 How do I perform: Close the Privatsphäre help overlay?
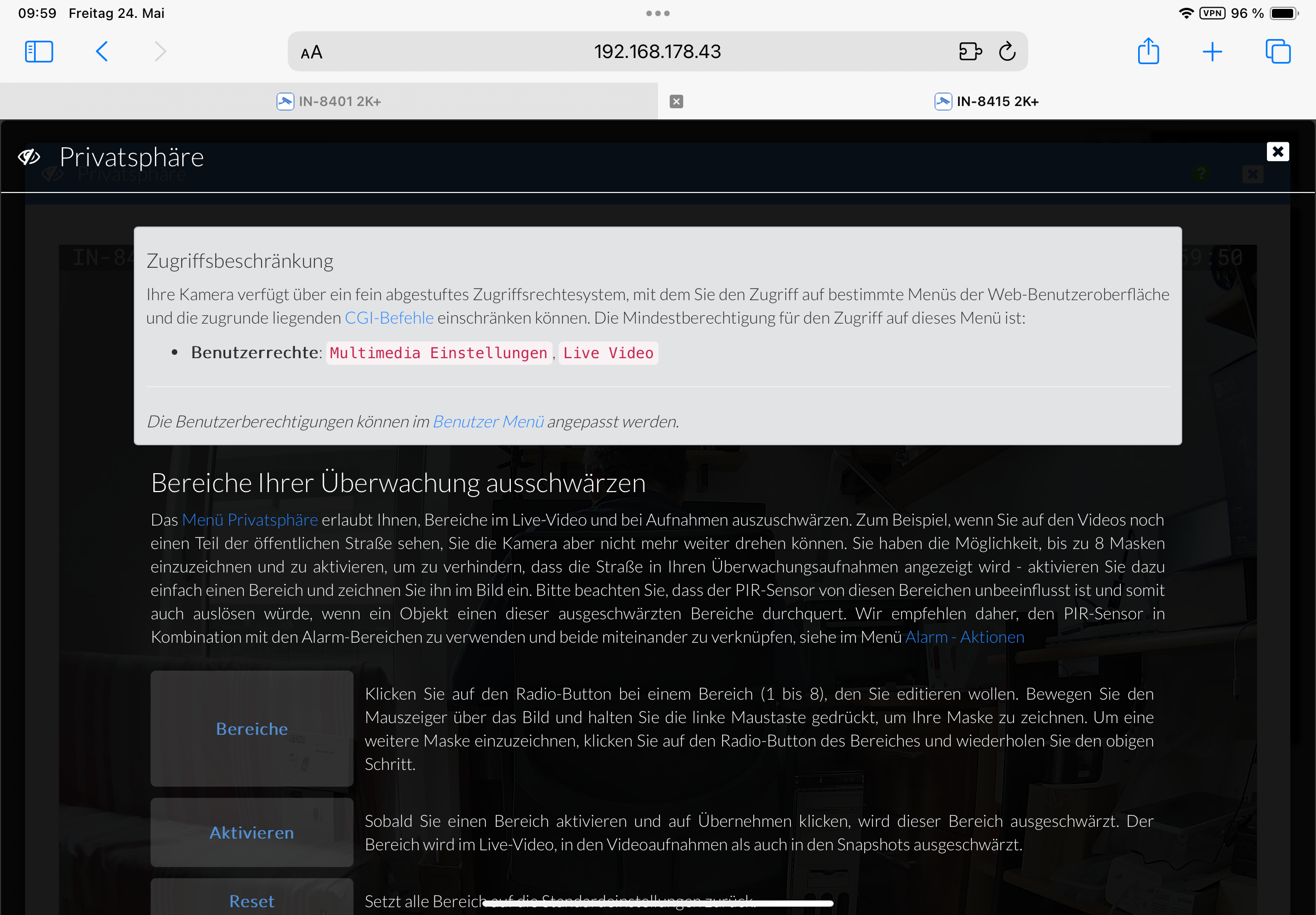1277,152
